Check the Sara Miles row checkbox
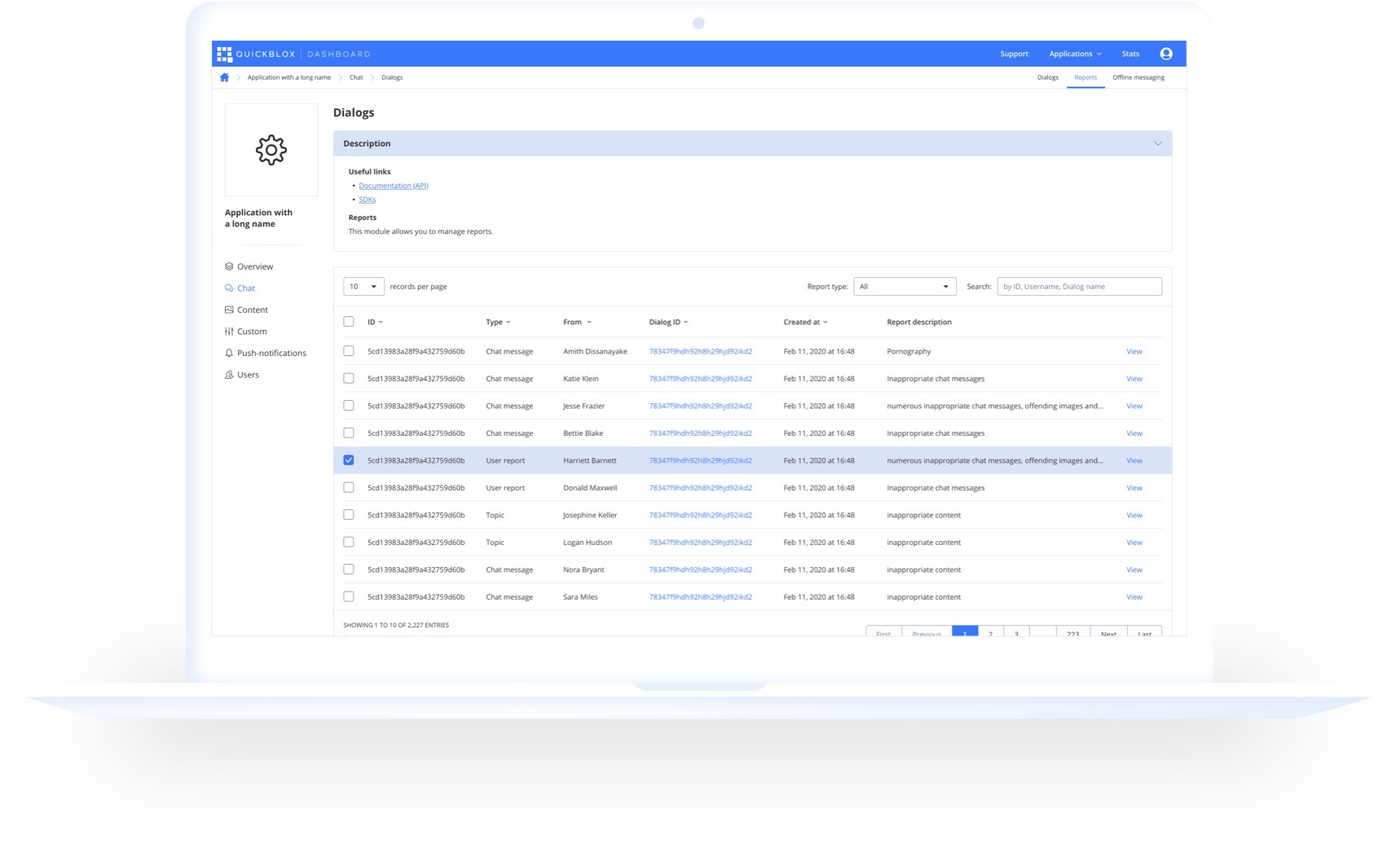Viewport: 1400px width, 862px height. (x=349, y=597)
